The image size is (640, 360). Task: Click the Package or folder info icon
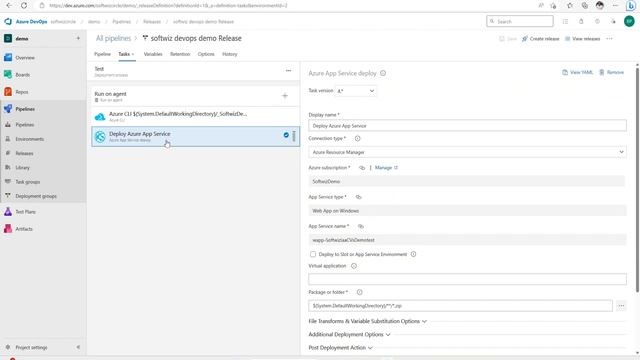(x=360, y=292)
